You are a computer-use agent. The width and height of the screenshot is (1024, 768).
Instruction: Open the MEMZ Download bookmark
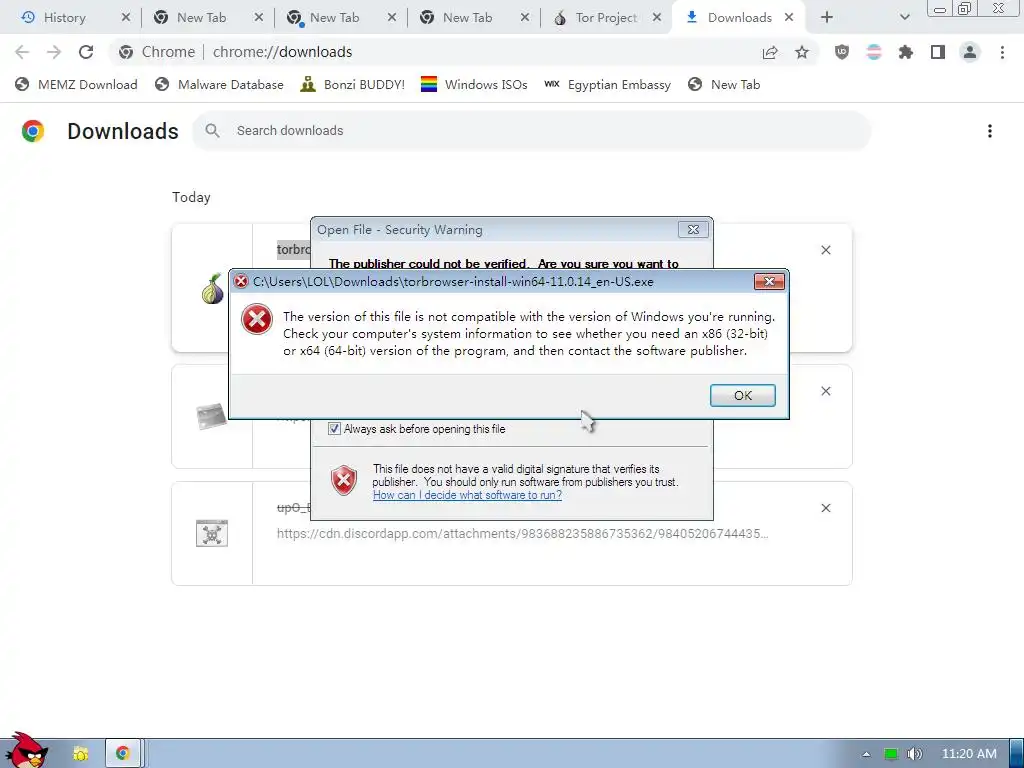(76, 85)
